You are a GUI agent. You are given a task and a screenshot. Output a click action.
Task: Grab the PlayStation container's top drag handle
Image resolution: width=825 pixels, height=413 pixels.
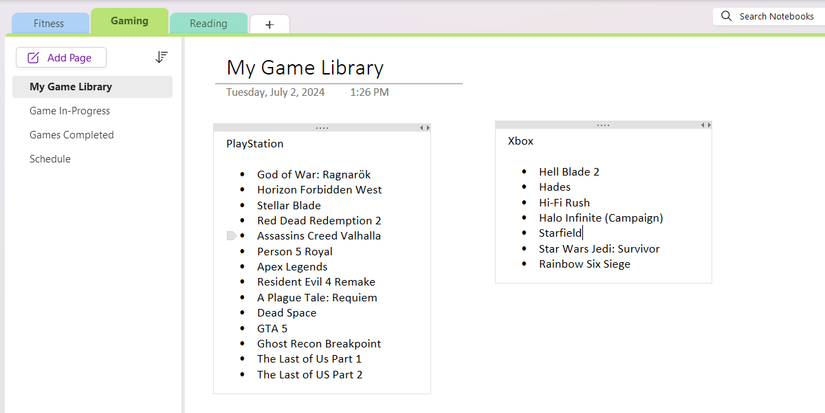321,128
